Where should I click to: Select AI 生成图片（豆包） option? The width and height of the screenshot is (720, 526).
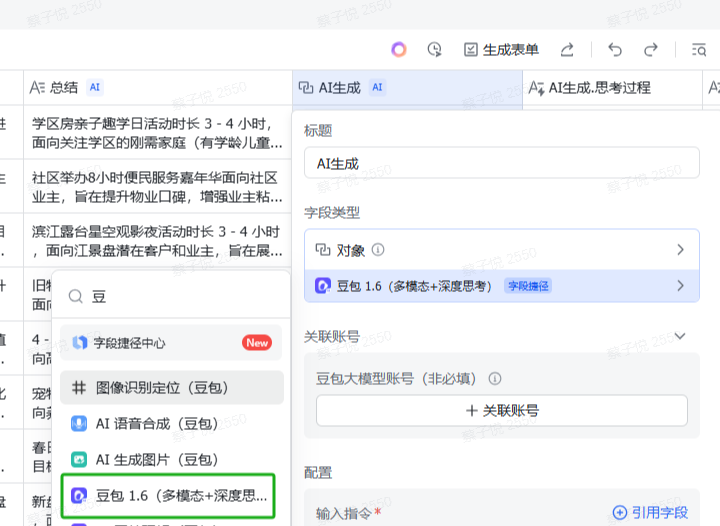click(x=172, y=459)
